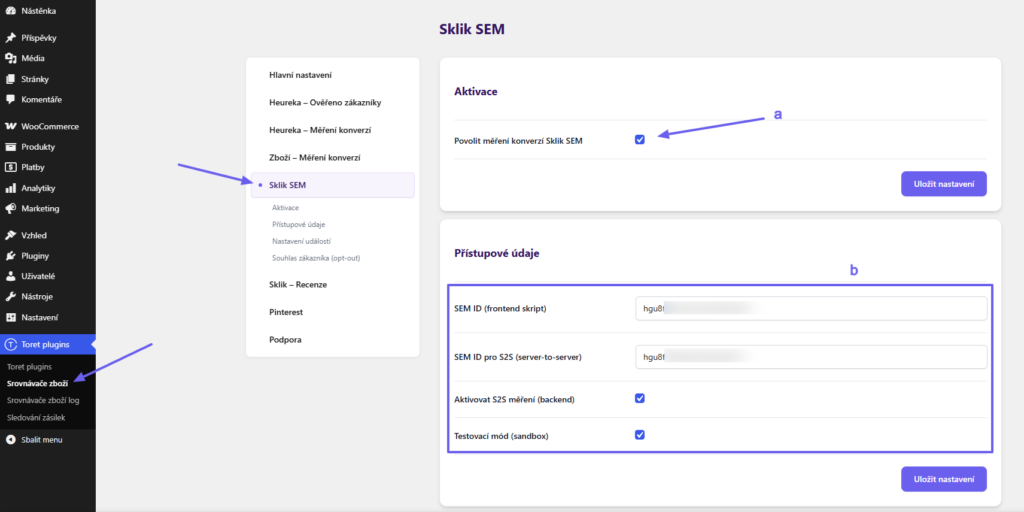Uncheck Testovací mód (sandbox) checkbox

coord(640,435)
